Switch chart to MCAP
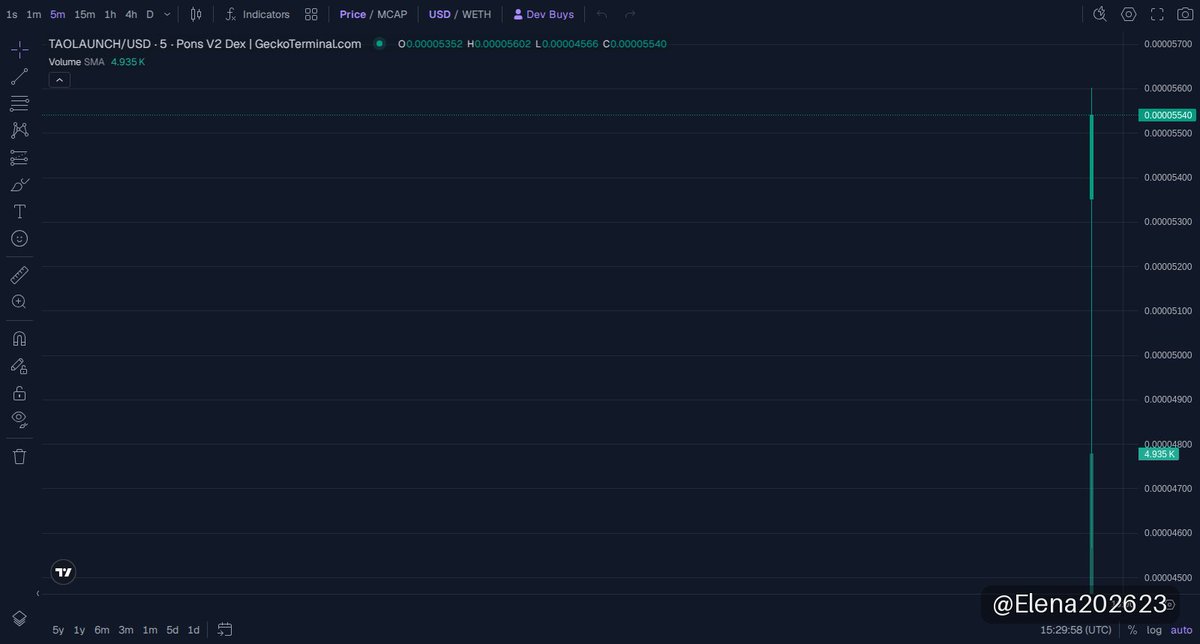The width and height of the screenshot is (1200, 644). [x=393, y=14]
